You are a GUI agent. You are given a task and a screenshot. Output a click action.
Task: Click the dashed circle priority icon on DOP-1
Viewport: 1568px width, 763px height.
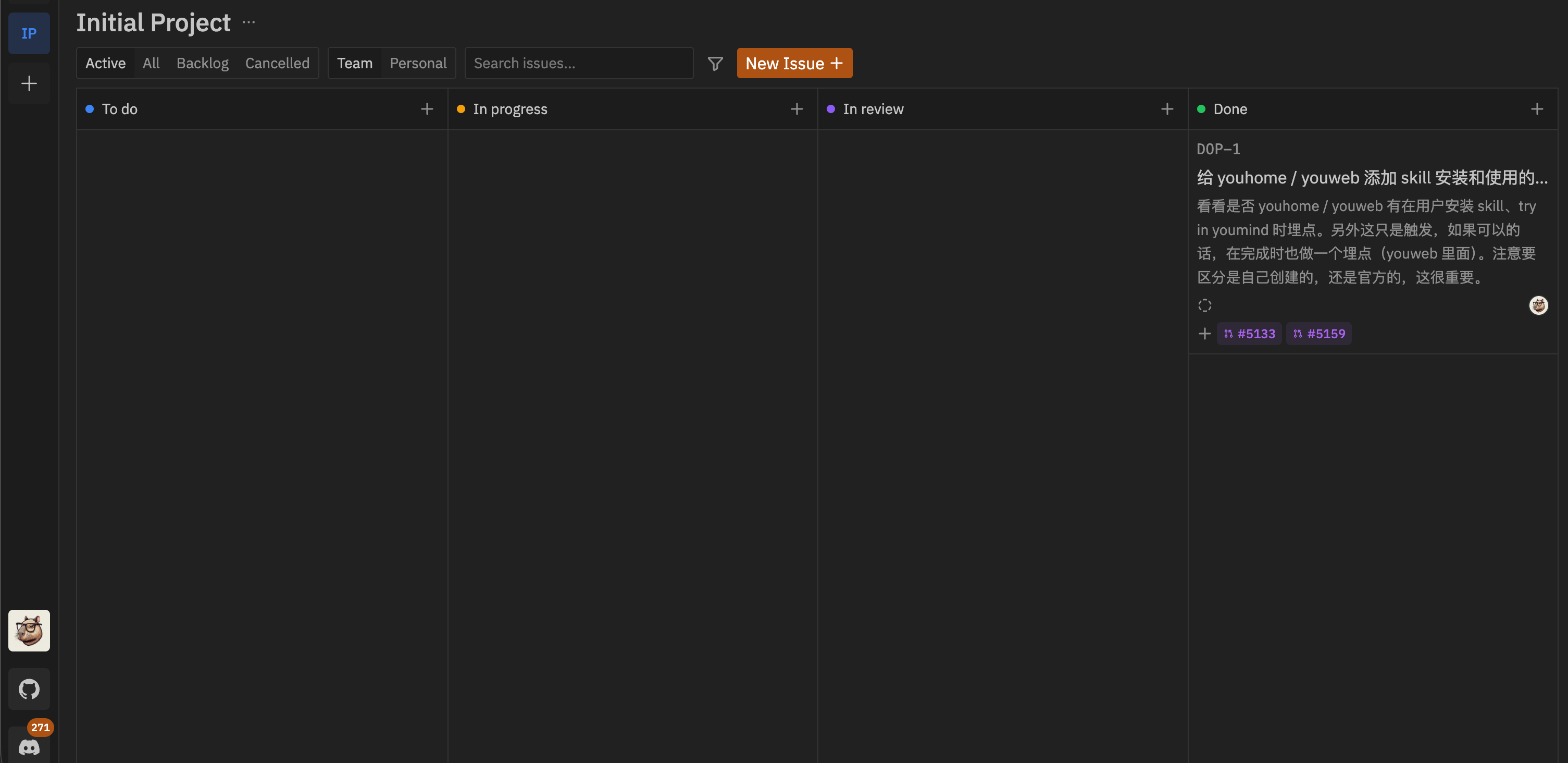tap(1204, 305)
